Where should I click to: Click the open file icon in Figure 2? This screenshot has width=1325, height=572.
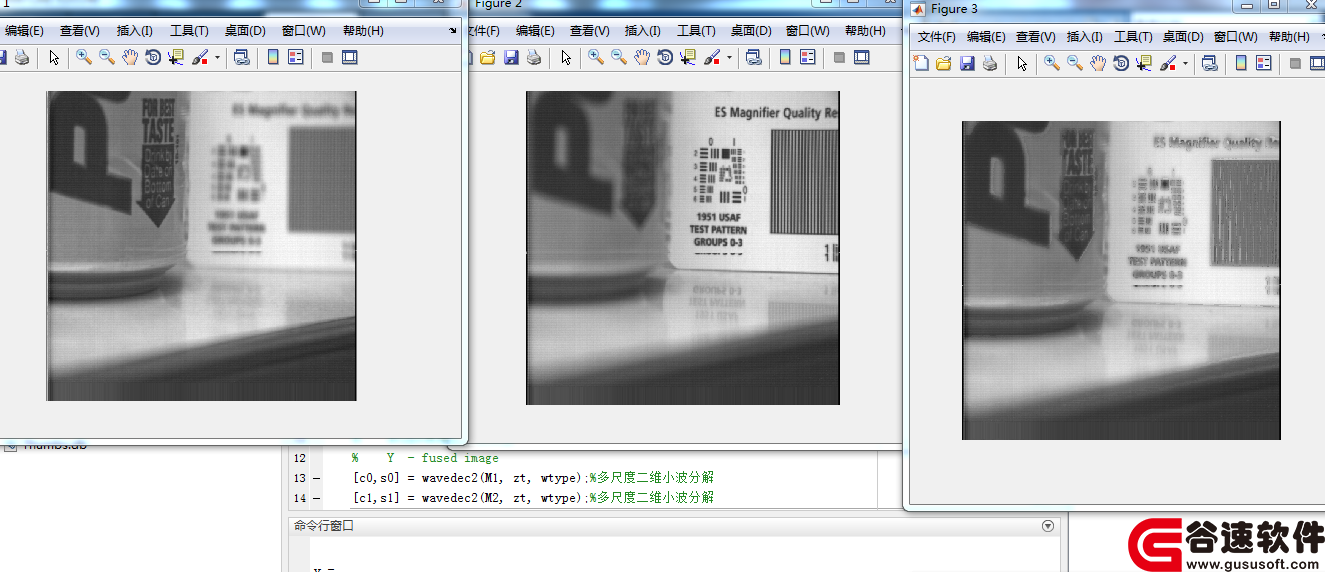pyautogui.click(x=488, y=58)
